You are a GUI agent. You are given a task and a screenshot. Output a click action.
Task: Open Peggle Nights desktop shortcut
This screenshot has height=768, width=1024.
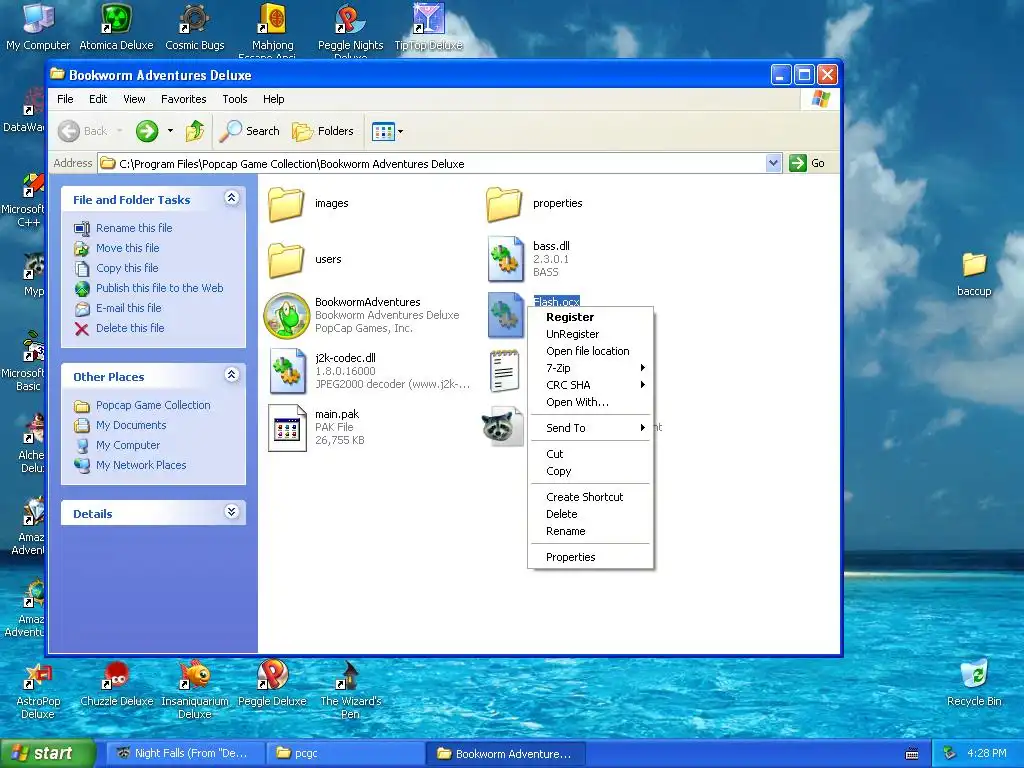tap(351, 29)
